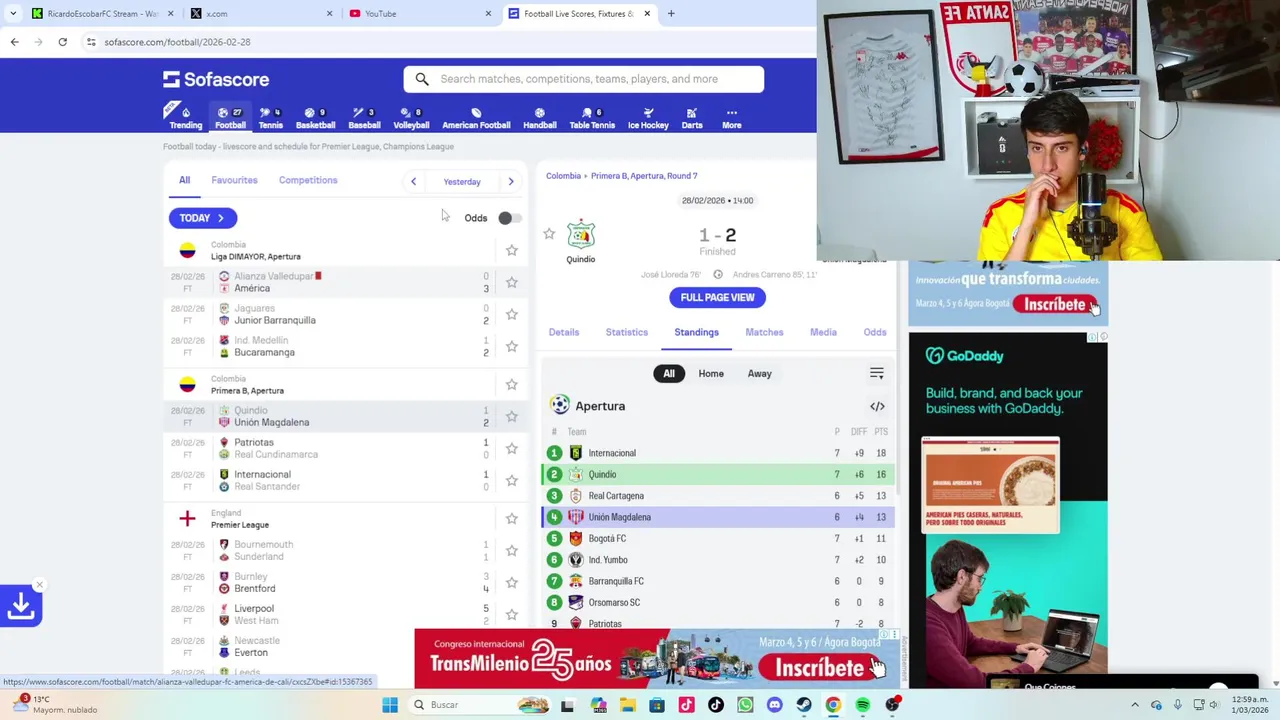Open Discord from taskbar

tap(774, 705)
